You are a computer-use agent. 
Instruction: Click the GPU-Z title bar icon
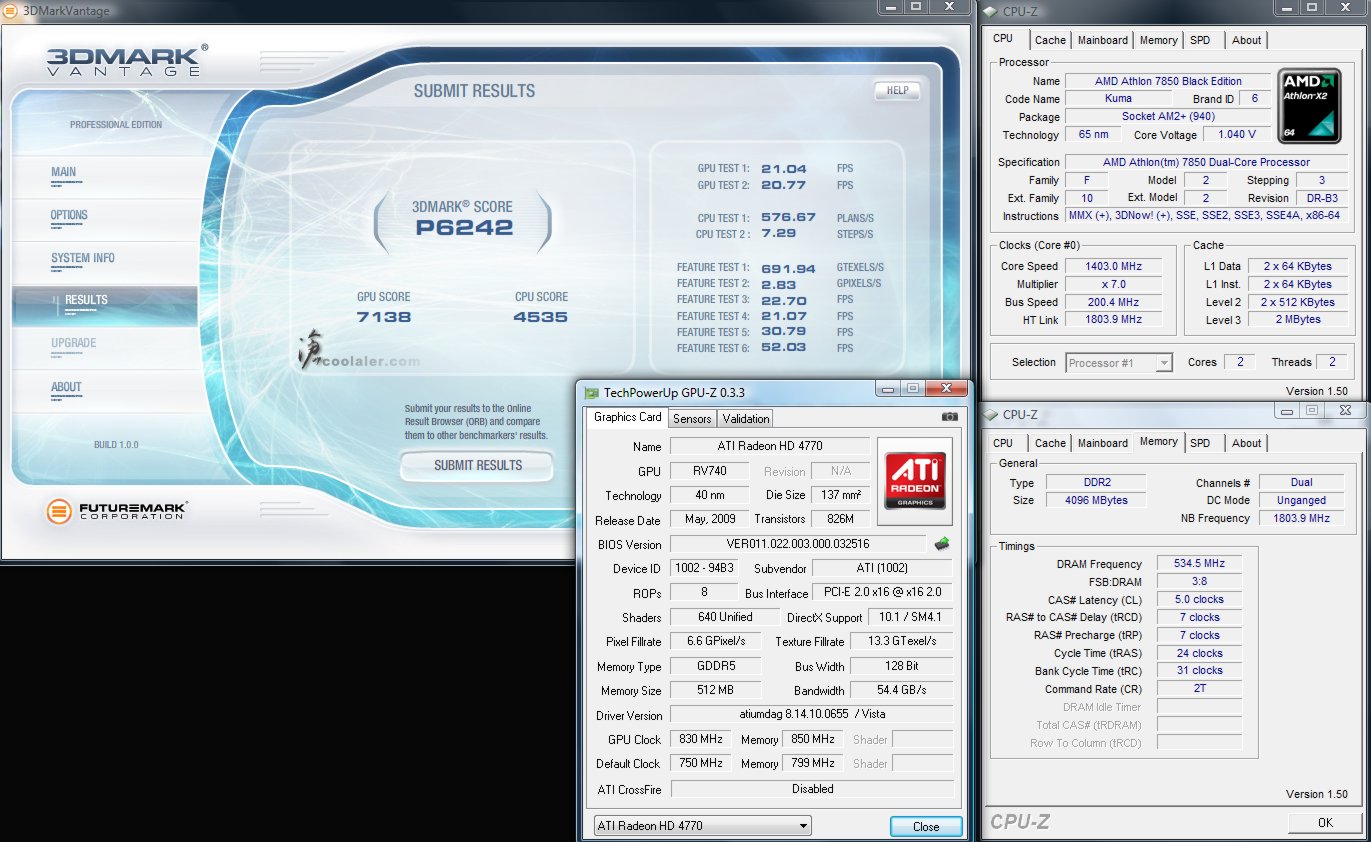pyautogui.click(x=592, y=393)
